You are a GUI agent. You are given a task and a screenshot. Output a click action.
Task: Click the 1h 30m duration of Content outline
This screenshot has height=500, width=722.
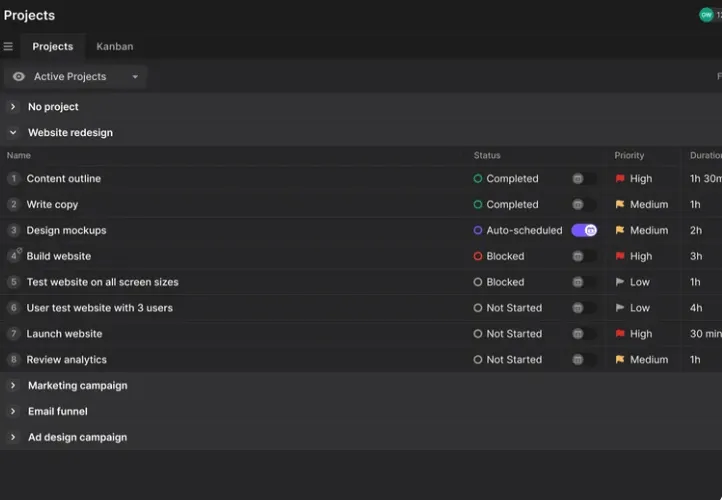click(x=705, y=179)
